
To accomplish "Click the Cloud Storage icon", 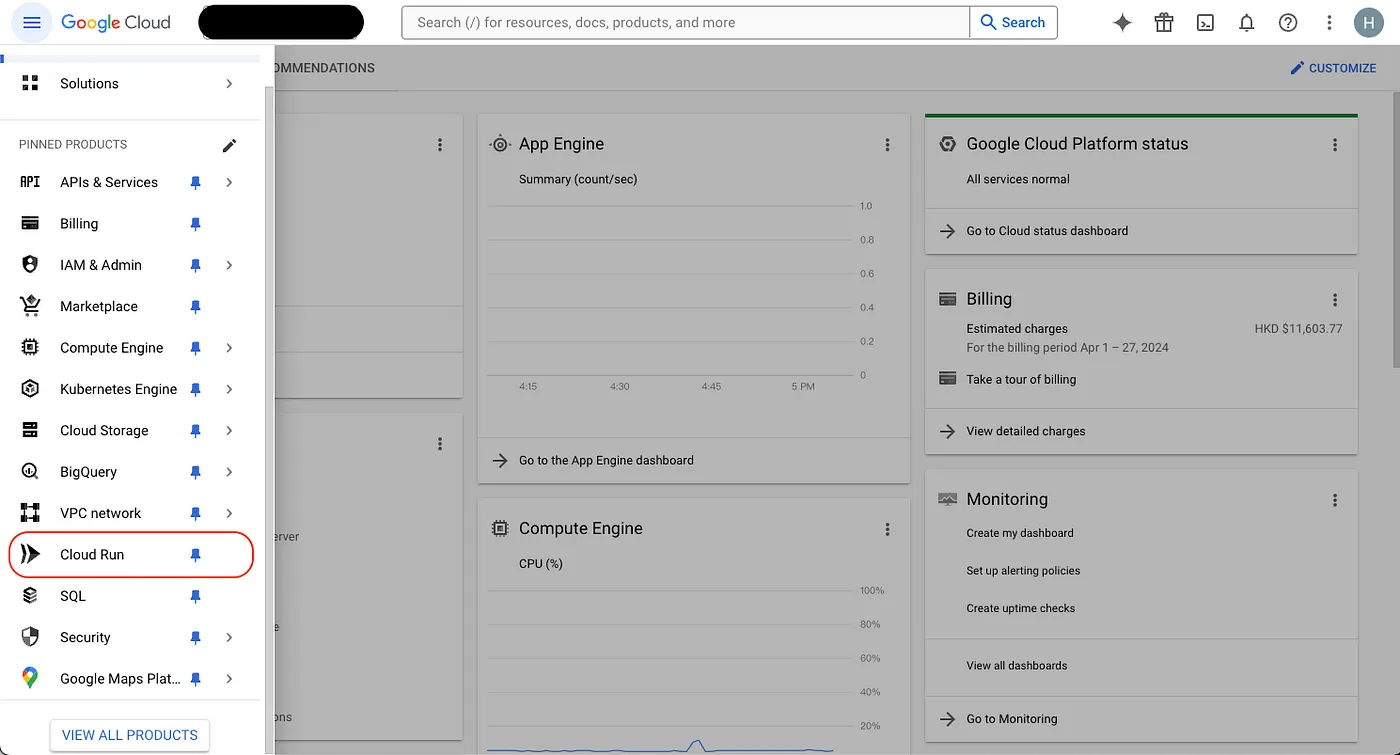I will pyautogui.click(x=30, y=430).
